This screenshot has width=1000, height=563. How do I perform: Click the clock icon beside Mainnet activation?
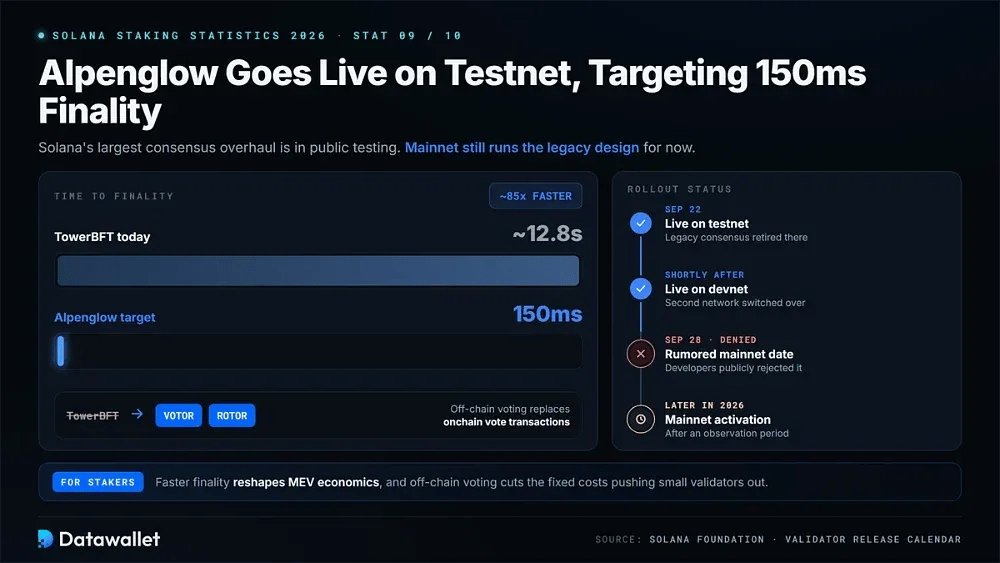click(641, 420)
